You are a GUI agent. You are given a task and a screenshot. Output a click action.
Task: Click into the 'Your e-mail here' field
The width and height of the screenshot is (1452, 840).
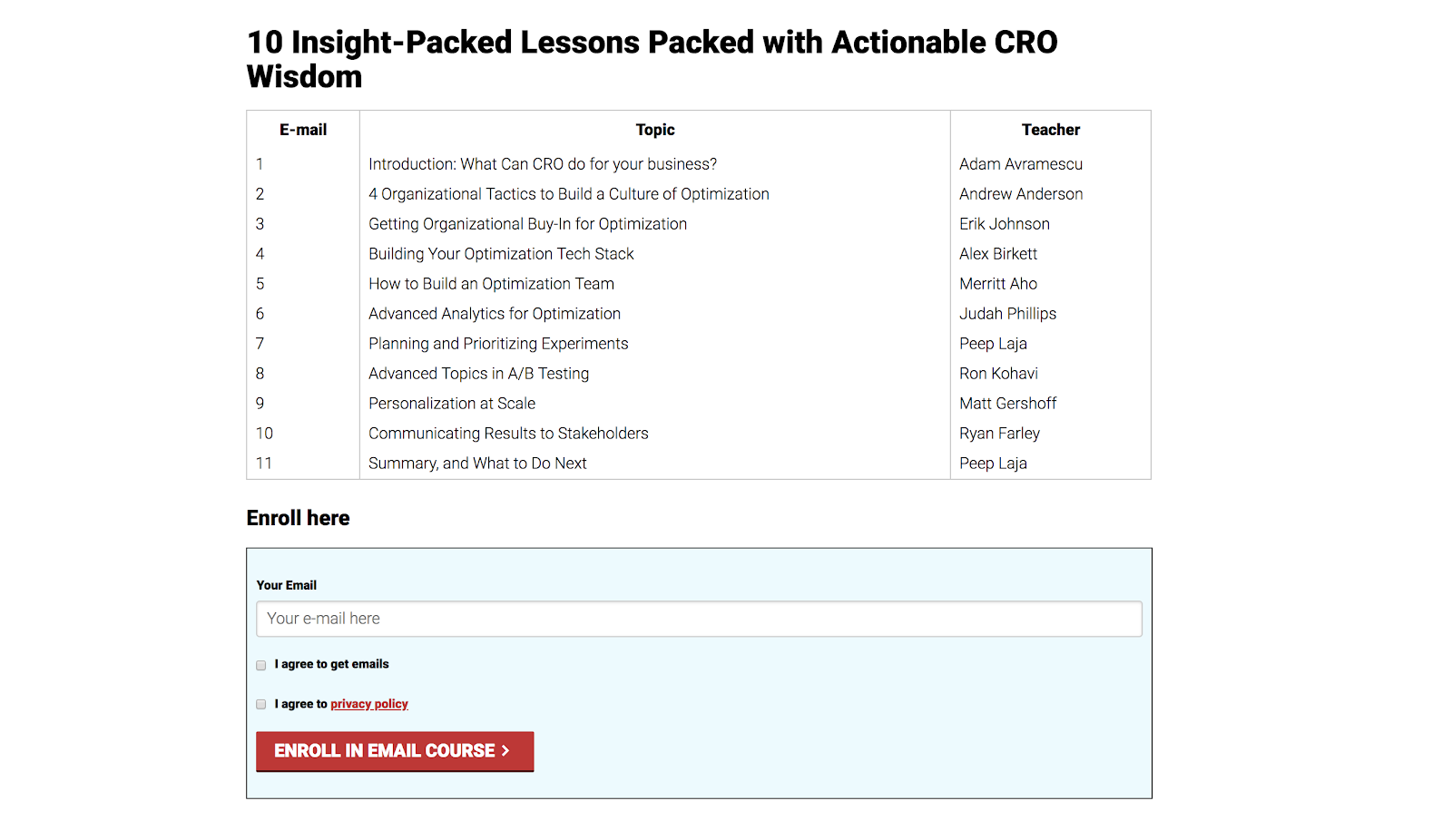(x=698, y=619)
